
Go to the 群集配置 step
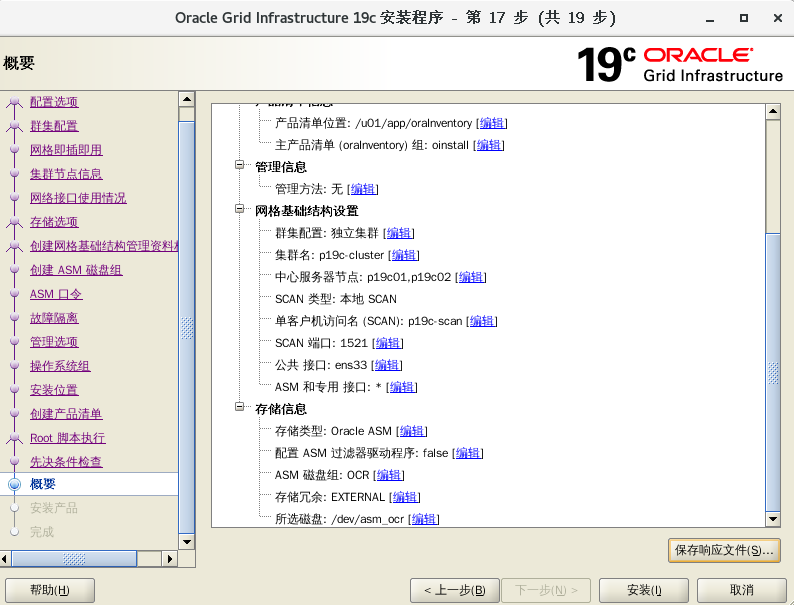(x=54, y=126)
